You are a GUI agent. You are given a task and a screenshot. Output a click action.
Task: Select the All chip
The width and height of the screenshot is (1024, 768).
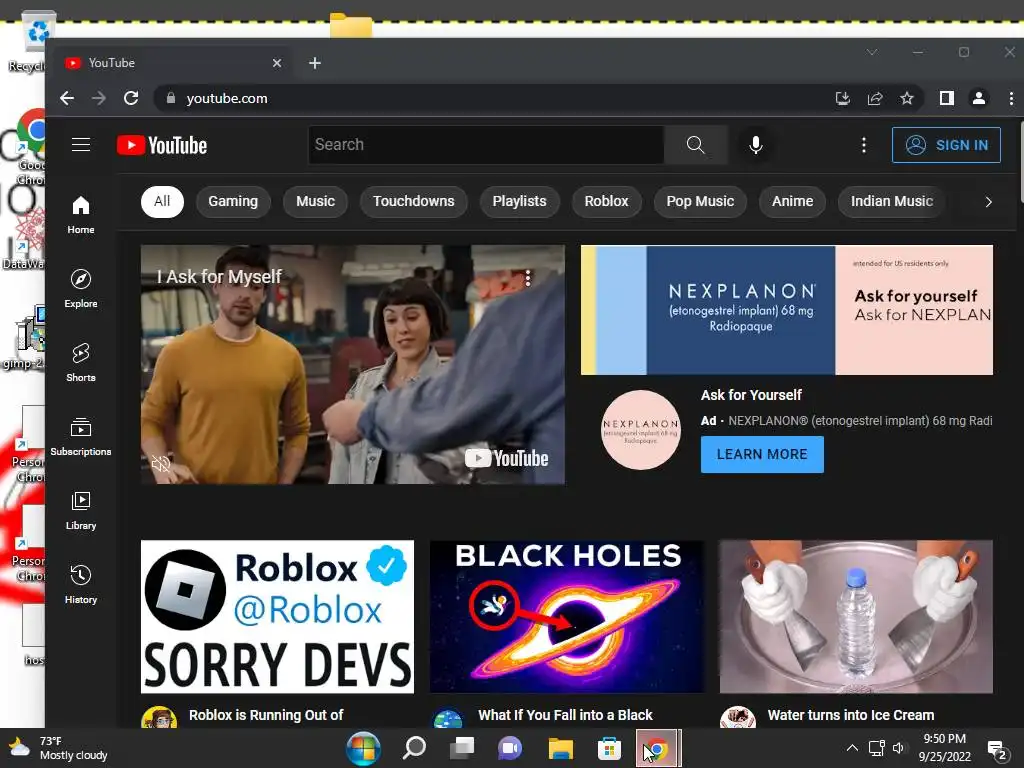click(x=162, y=201)
